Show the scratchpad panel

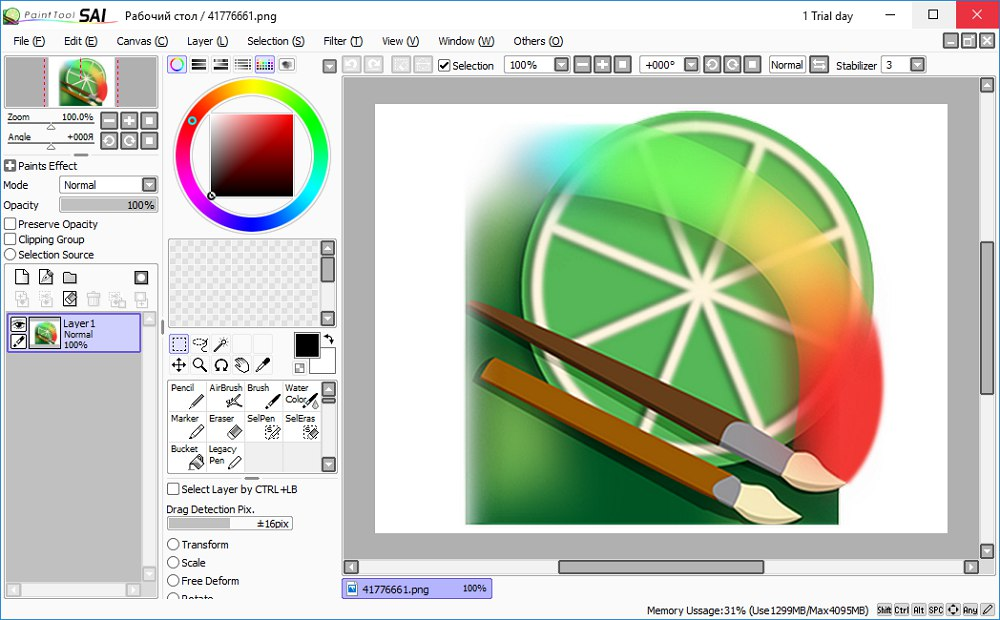tap(286, 64)
